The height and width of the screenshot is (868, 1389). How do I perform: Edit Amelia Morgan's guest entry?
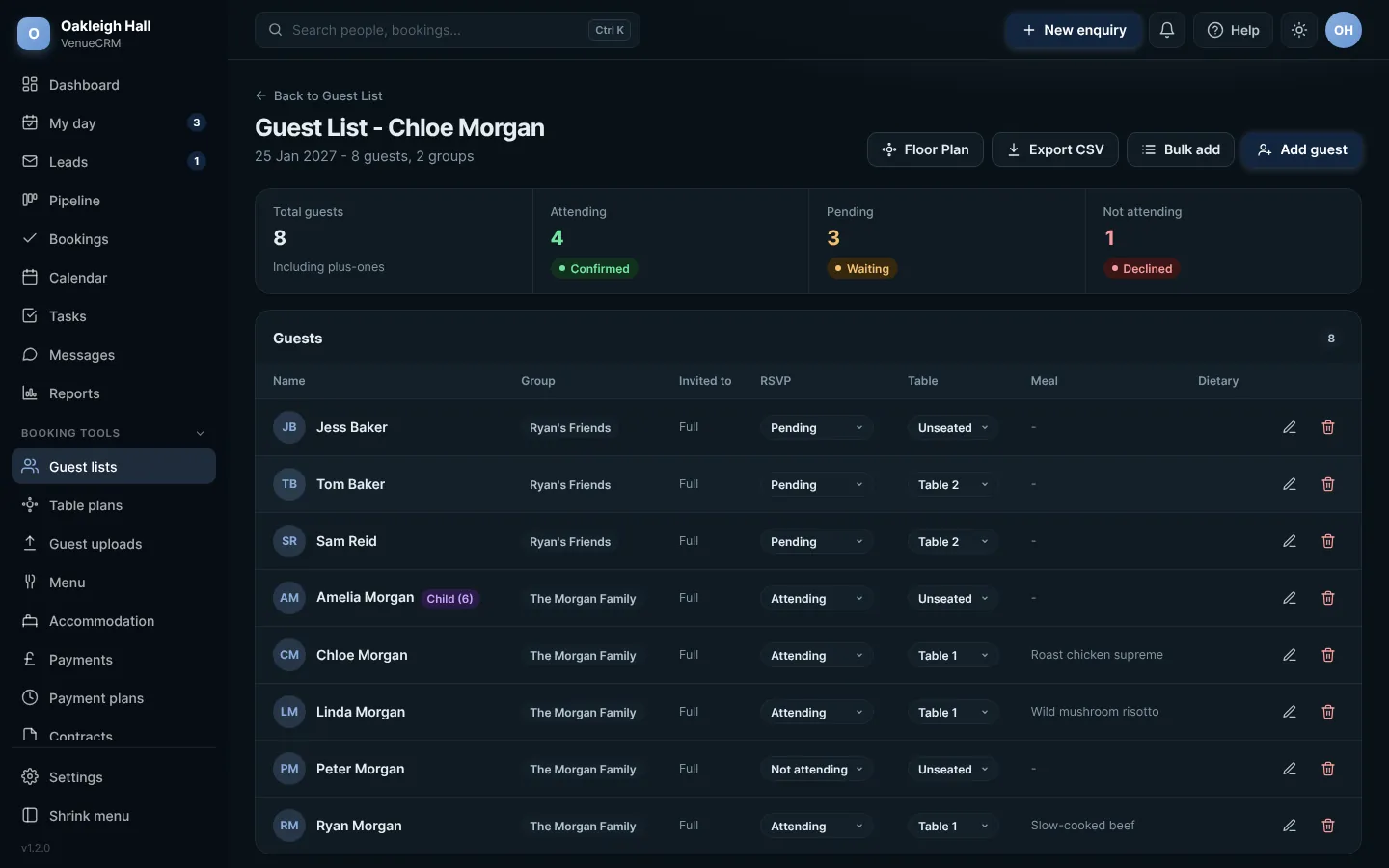[x=1290, y=598]
